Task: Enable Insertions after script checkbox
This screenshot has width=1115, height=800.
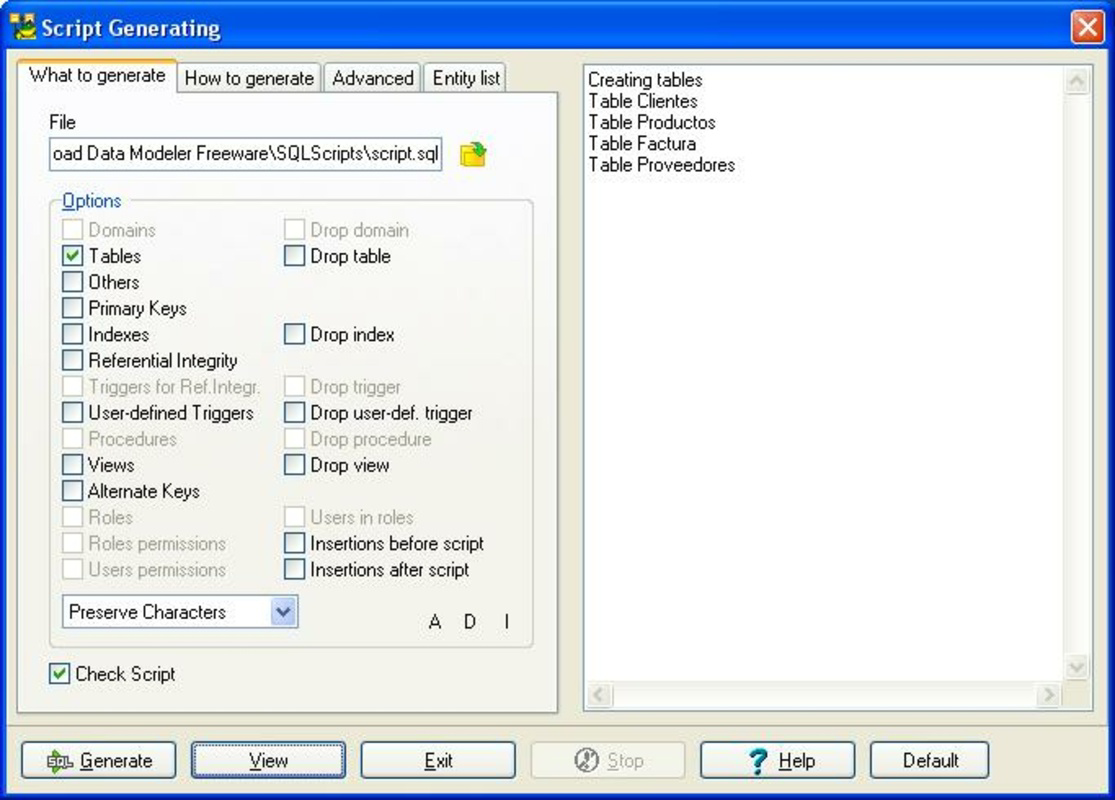Action: [294, 570]
